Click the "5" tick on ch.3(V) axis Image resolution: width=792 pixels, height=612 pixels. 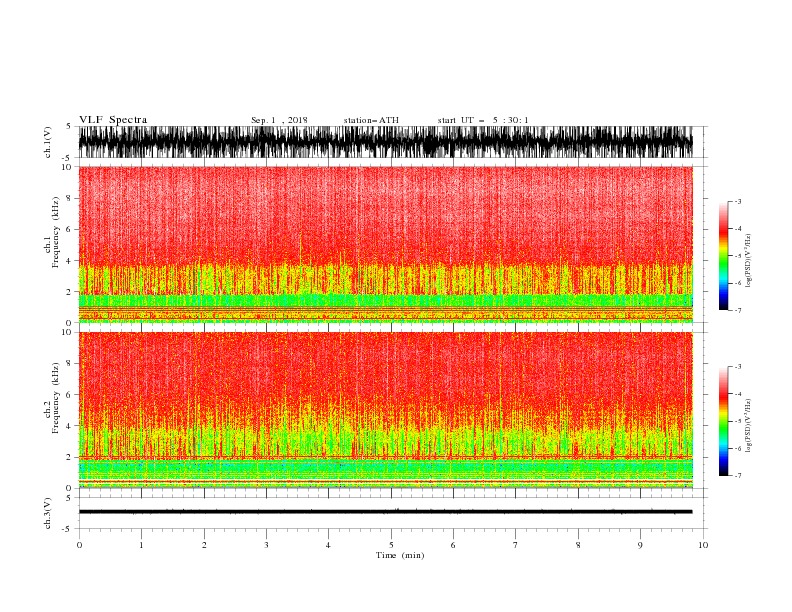coord(69,498)
